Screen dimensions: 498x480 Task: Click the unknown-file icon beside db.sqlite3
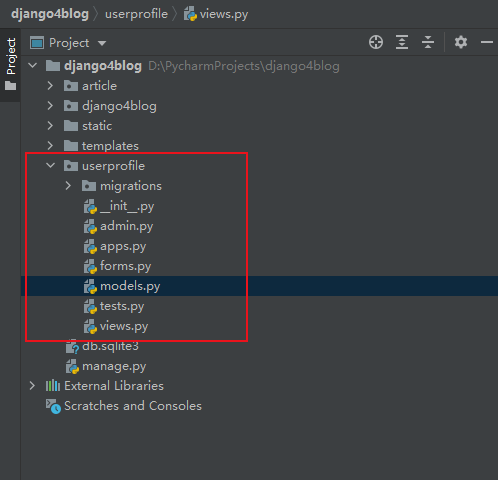pyautogui.click(x=72, y=347)
